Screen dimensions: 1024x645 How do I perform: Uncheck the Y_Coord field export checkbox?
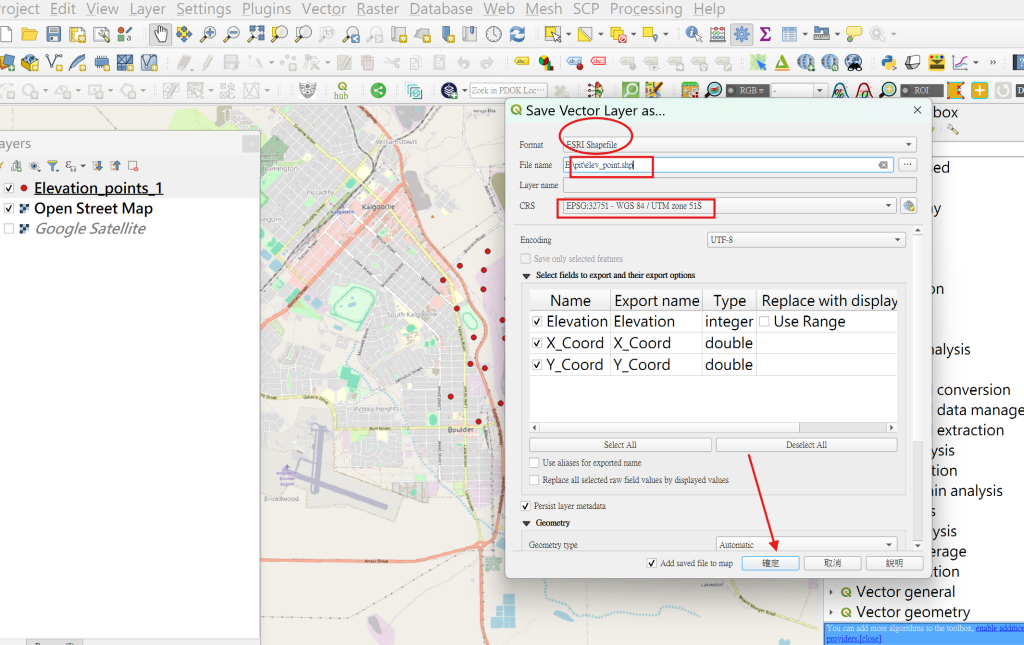click(x=537, y=365)
